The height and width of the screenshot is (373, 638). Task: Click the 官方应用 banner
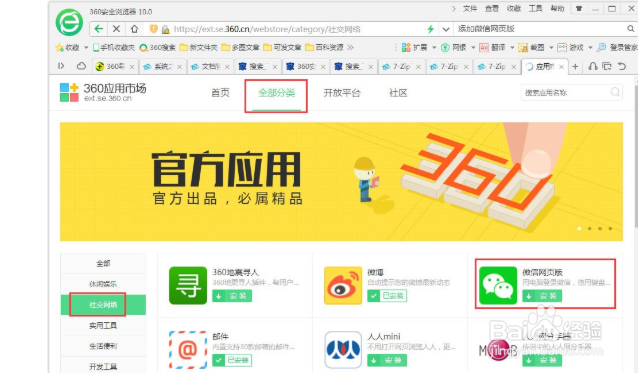pyautogui.click(x=341, y=181)
